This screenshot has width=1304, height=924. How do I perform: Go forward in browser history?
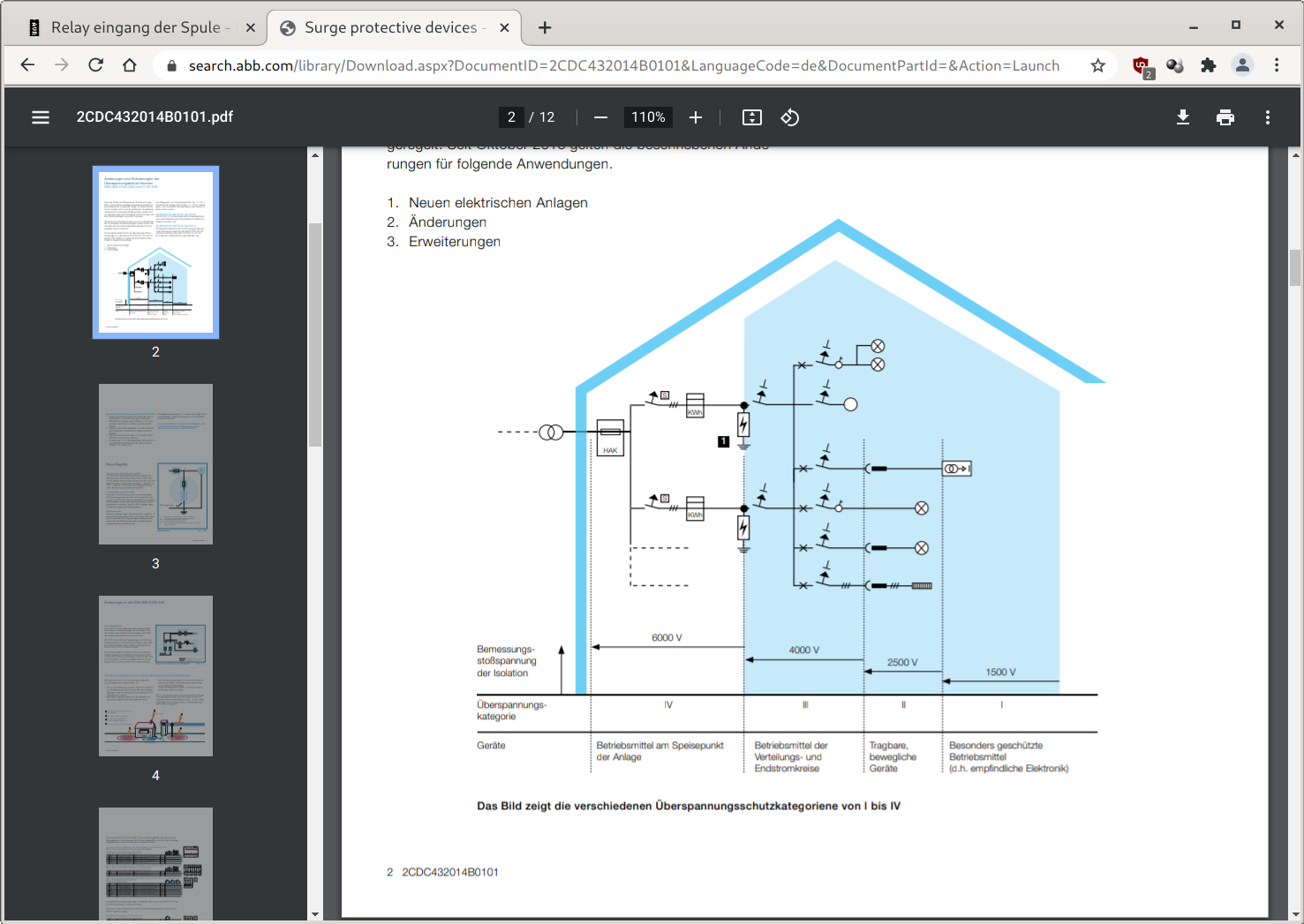point(61,65)
